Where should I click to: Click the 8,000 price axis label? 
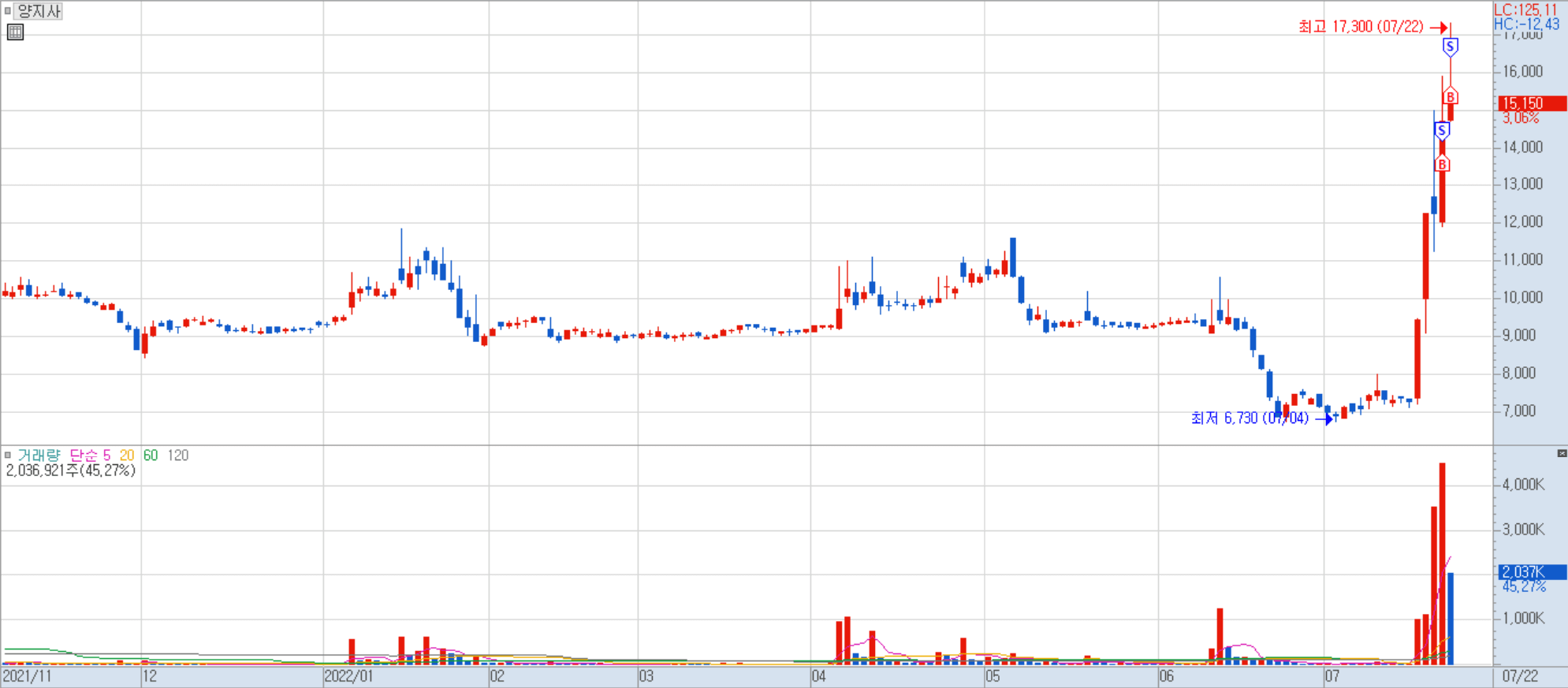tap(1519, 374)
